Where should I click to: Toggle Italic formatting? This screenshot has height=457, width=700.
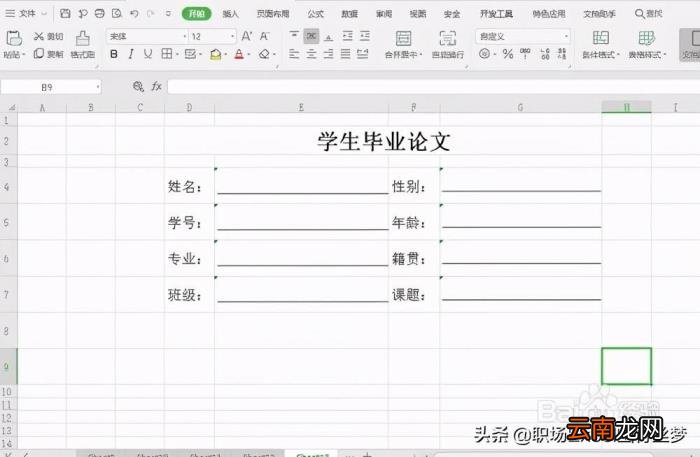click(131, 54)
